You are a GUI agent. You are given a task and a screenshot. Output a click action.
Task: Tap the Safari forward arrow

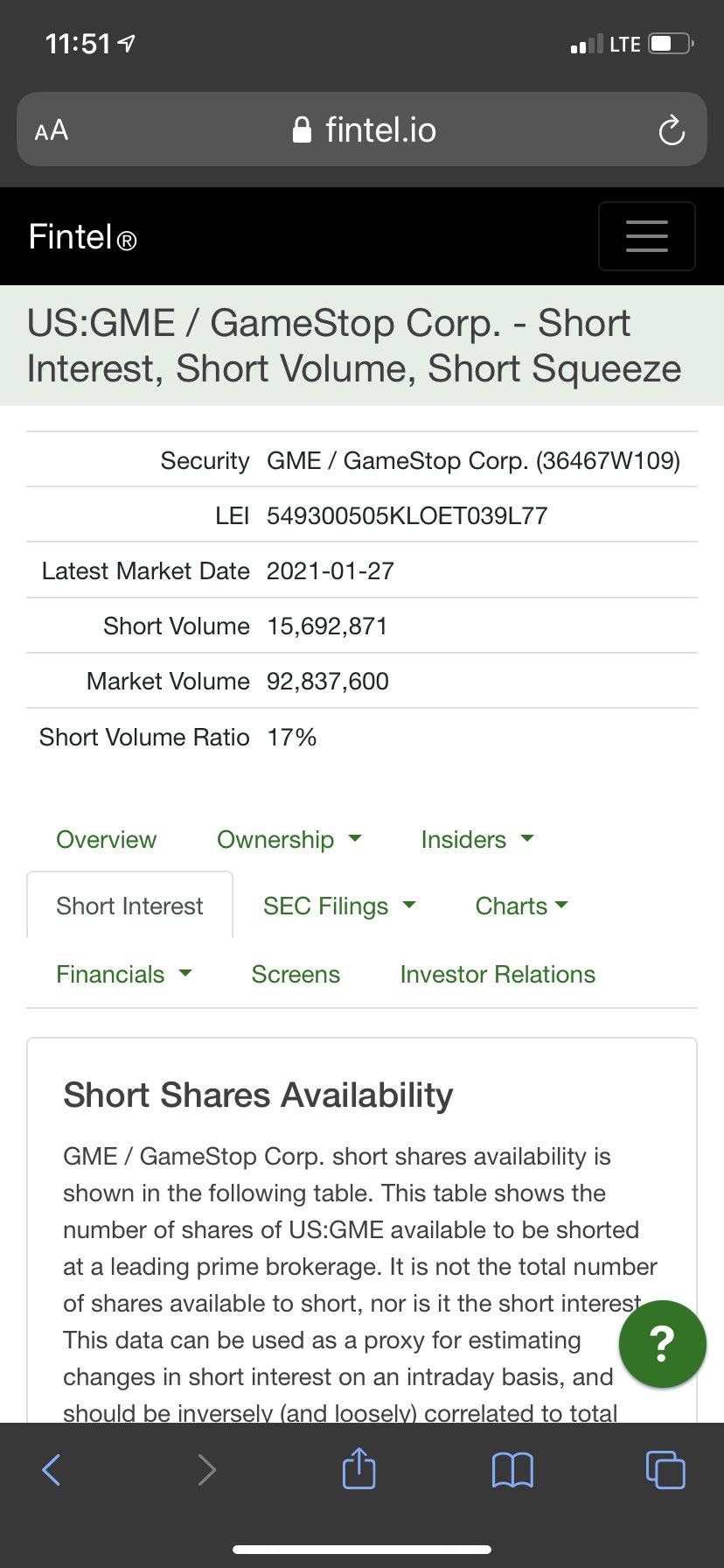click(x=206, y=1469)
